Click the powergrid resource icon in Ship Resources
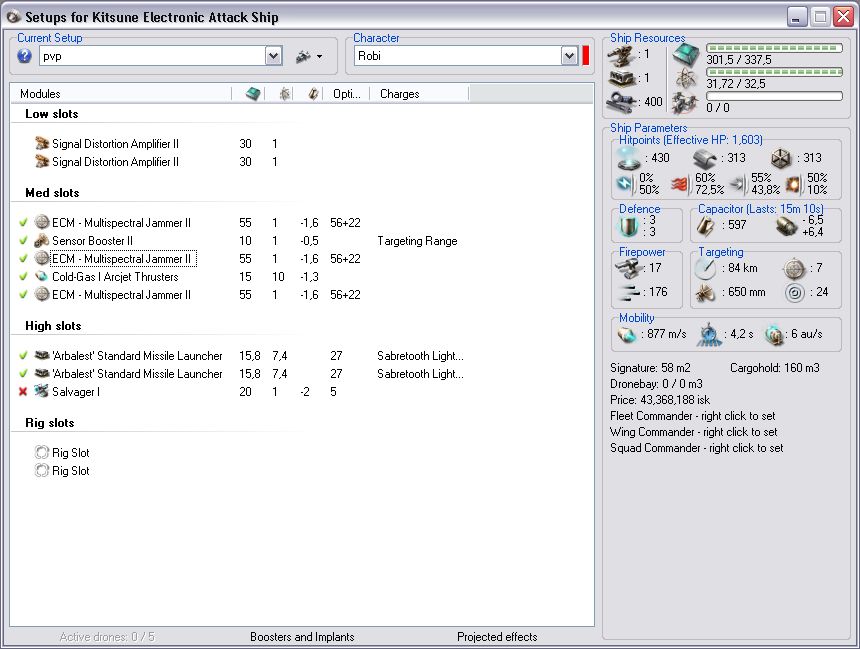 pos(686,78)
